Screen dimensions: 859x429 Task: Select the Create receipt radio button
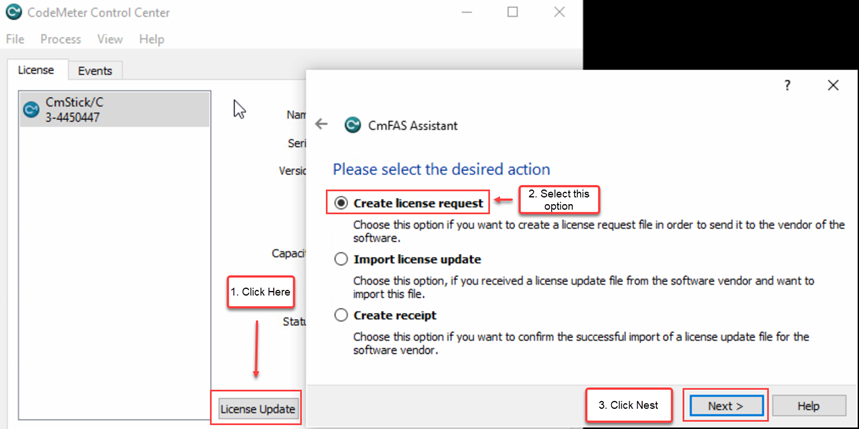[x=341, y=315]
